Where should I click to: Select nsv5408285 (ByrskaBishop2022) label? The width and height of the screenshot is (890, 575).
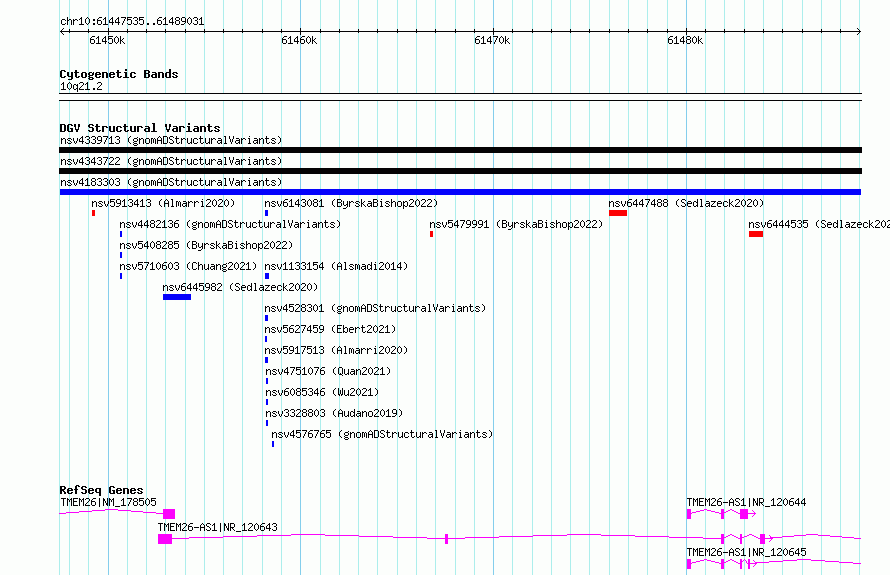[206, 245]
